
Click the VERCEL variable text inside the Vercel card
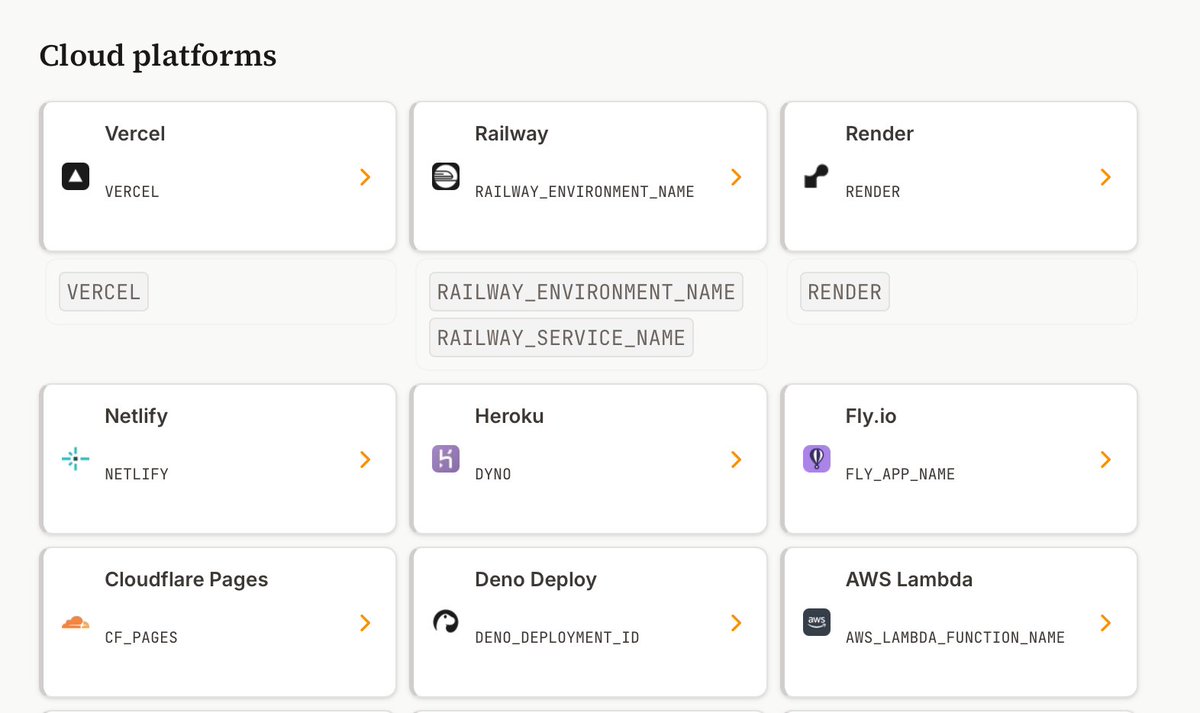132,192
